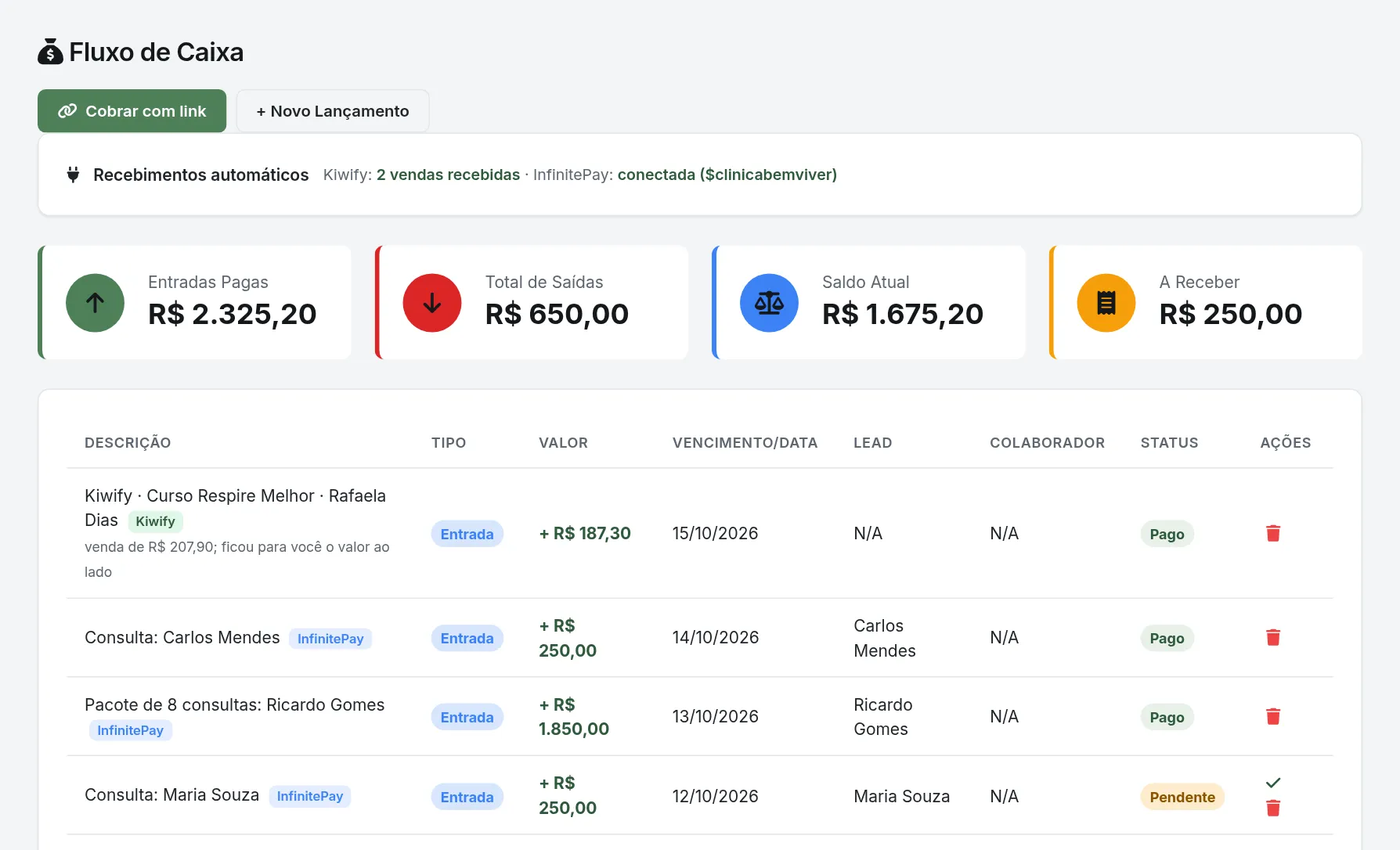
Task: Click the Consulta: Carlos Mendes description
Action: [182, 638]
